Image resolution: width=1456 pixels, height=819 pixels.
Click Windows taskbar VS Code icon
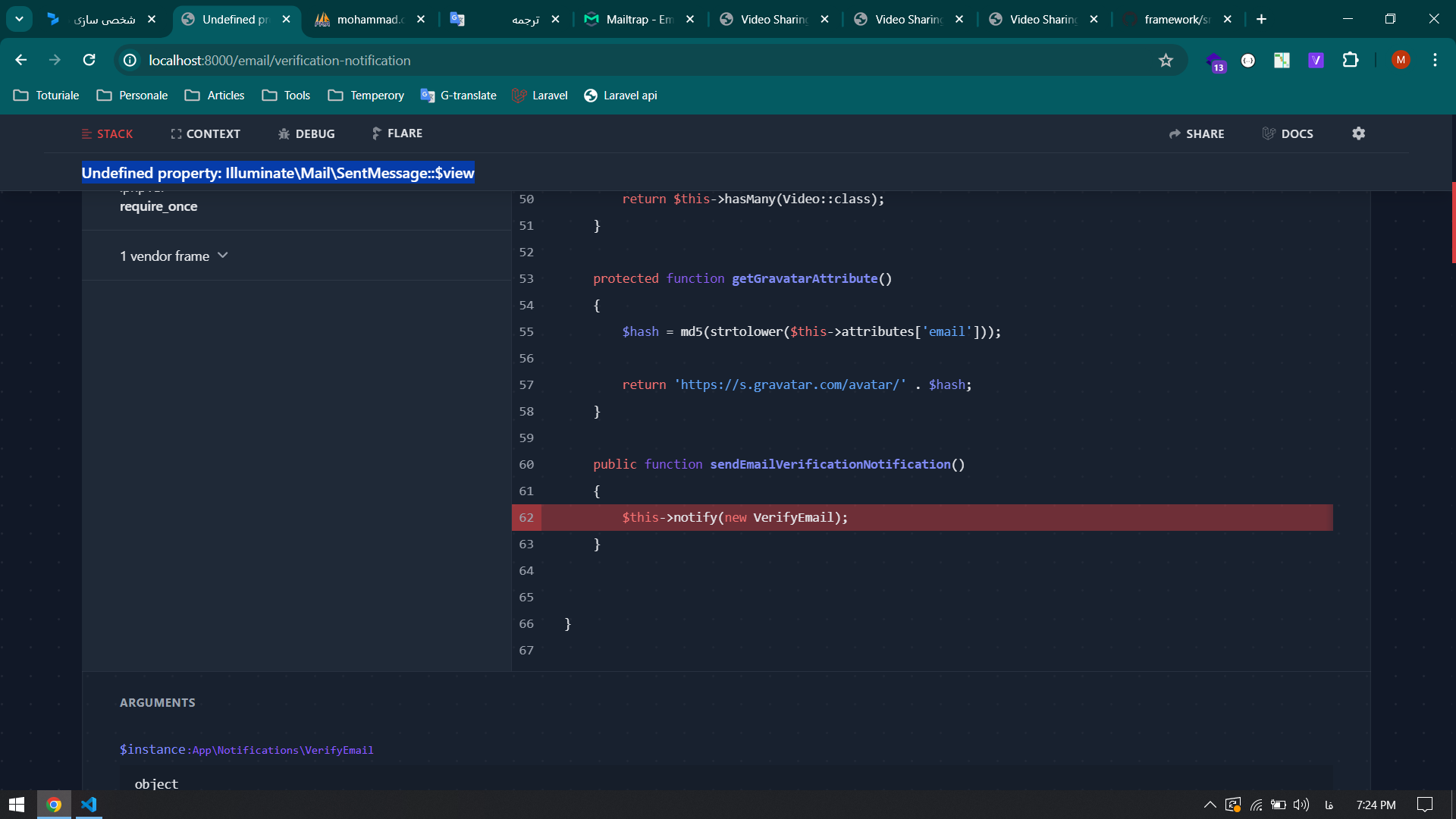tap(90, 805)
